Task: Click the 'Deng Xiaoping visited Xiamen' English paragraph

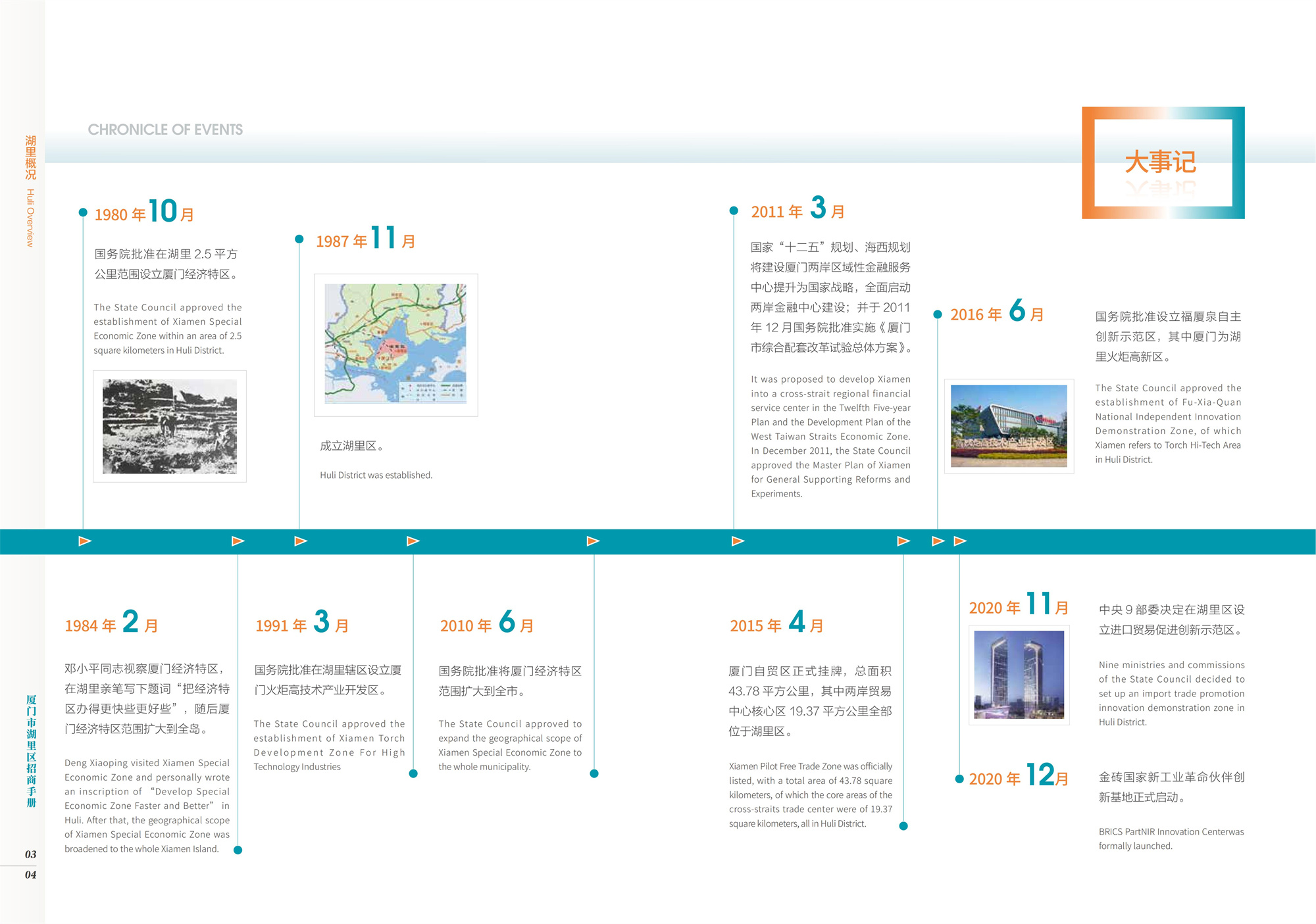Action: point(147,806)
